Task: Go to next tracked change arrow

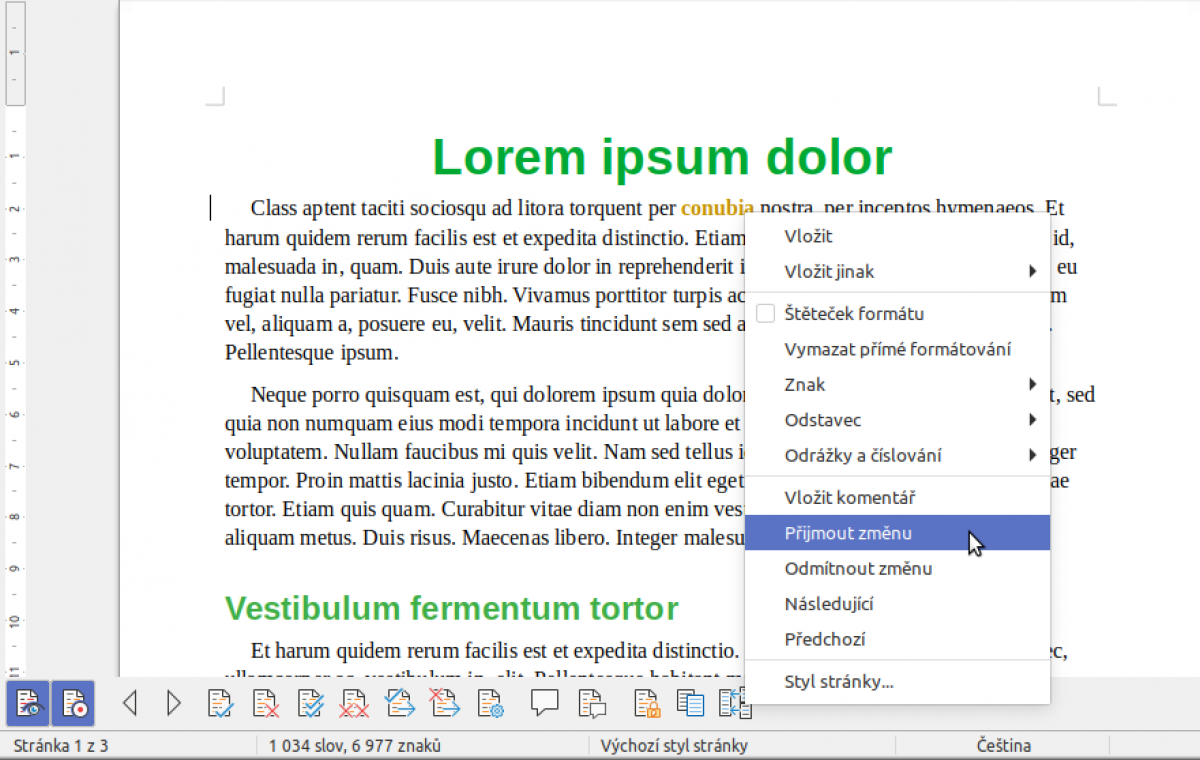Action: point(174,703)
